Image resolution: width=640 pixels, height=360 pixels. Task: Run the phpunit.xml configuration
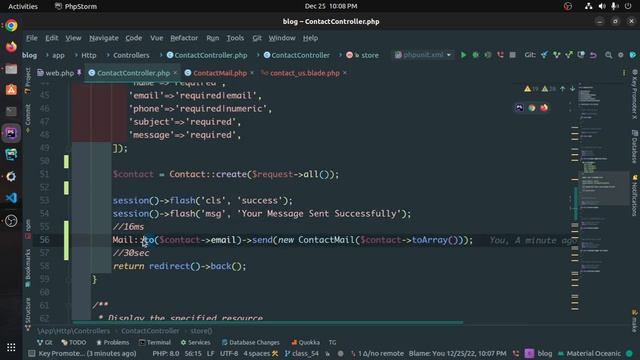point(463,55)
